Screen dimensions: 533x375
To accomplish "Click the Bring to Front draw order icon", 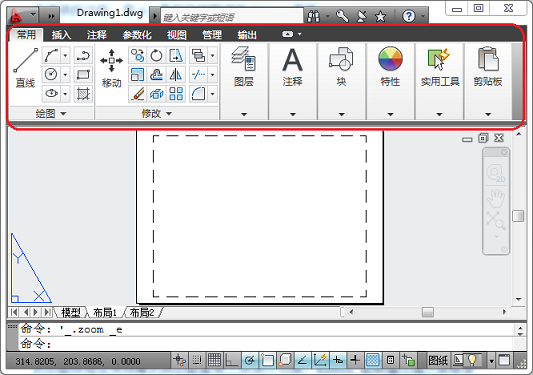I will (198, 55).
